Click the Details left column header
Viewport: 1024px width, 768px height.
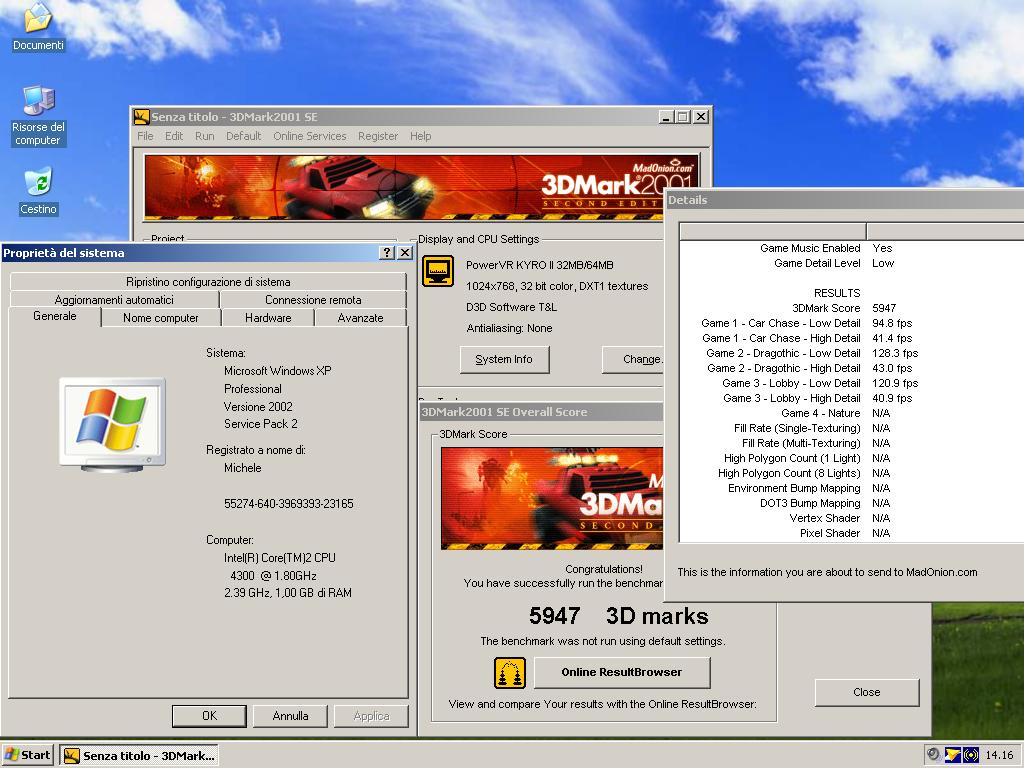(x=773, y=231)
